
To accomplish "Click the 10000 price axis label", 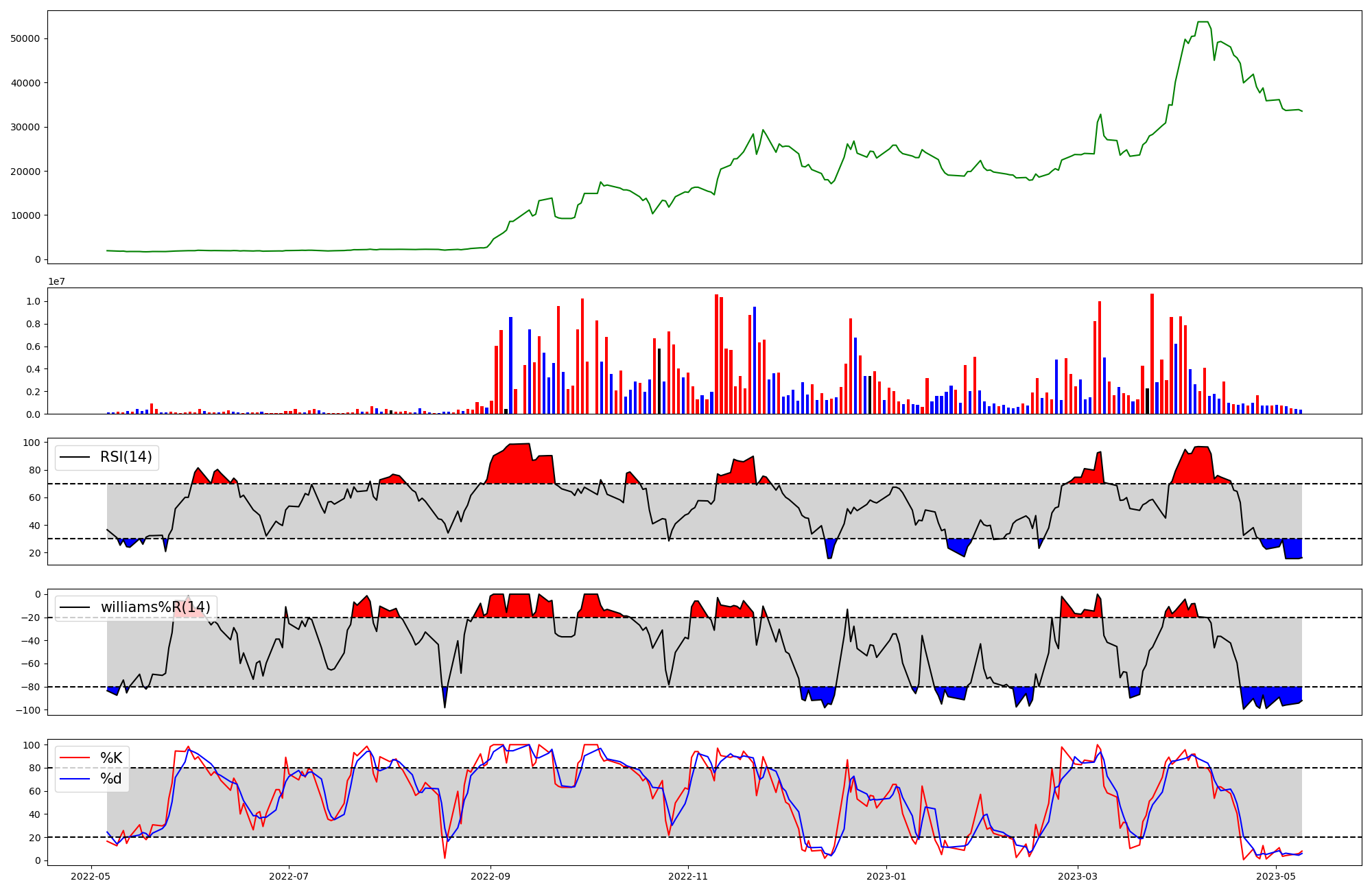I will coord(25,215).
